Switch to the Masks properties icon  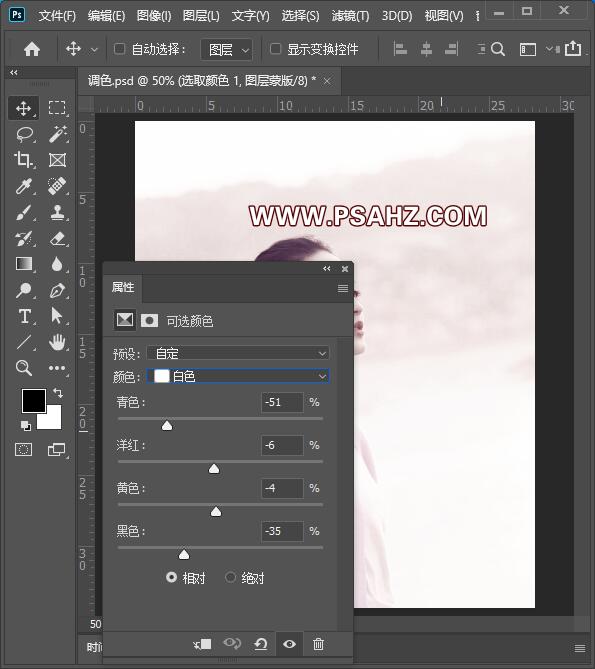149,320
